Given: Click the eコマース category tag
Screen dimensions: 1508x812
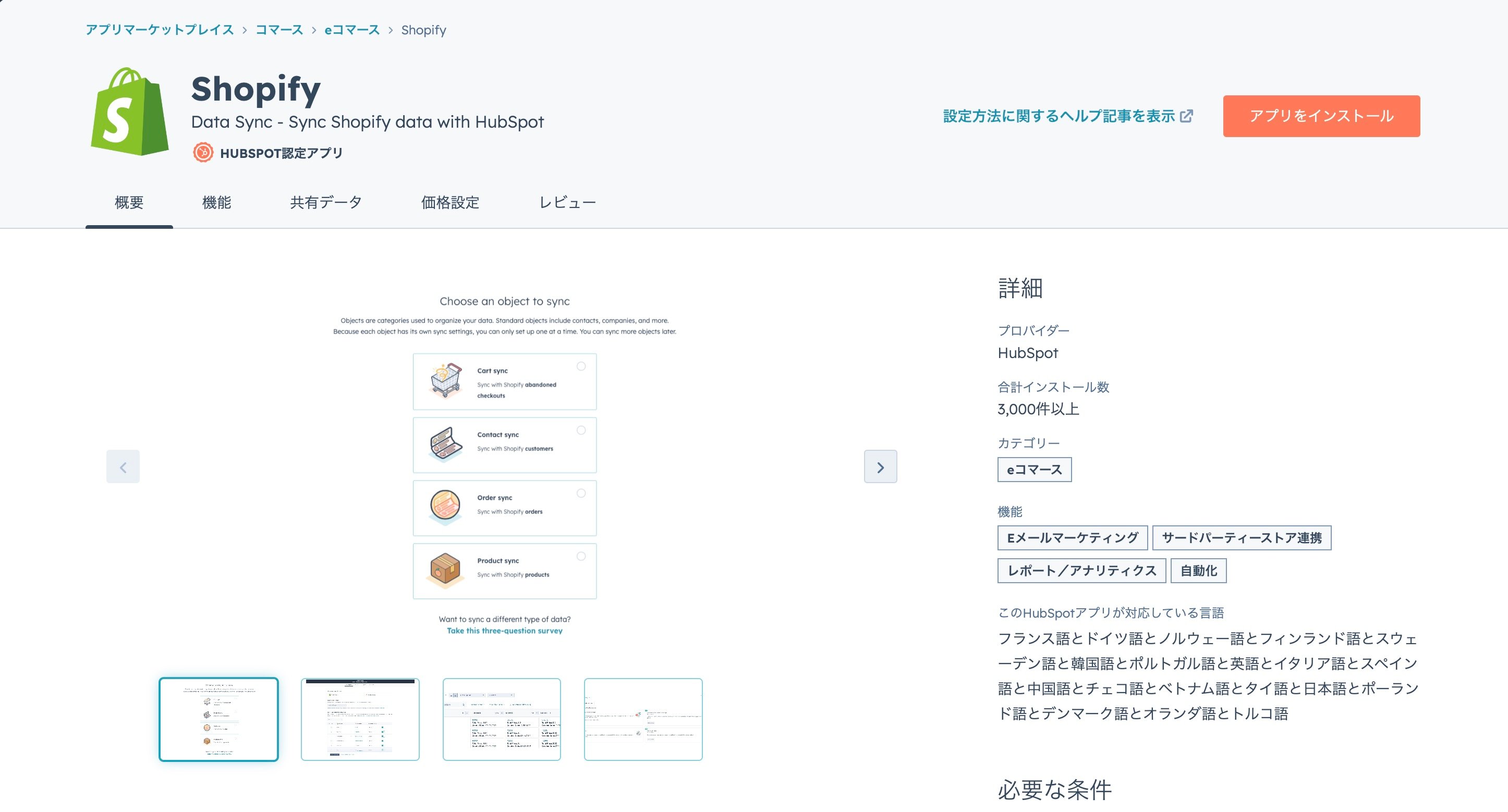Looking at the screenshot, I should (x=1035, y=469).
